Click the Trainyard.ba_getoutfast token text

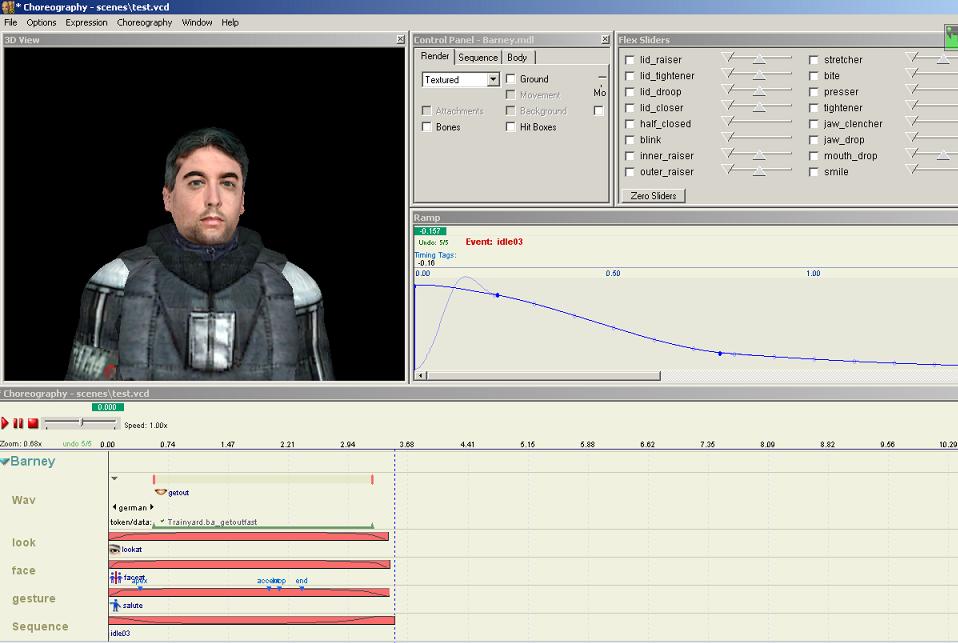(212, 522)
